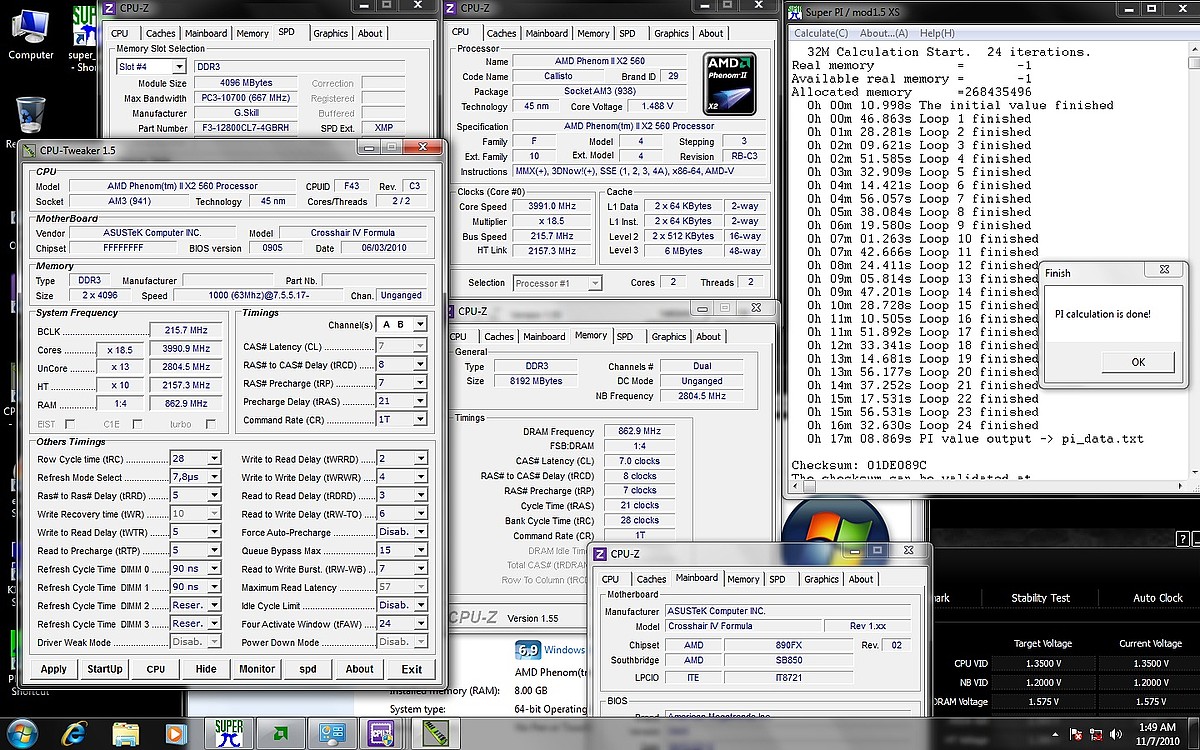Open the Calculate(C) menu in Super PI
Viewport: 1200px width, 750px height.
[822, 33]
